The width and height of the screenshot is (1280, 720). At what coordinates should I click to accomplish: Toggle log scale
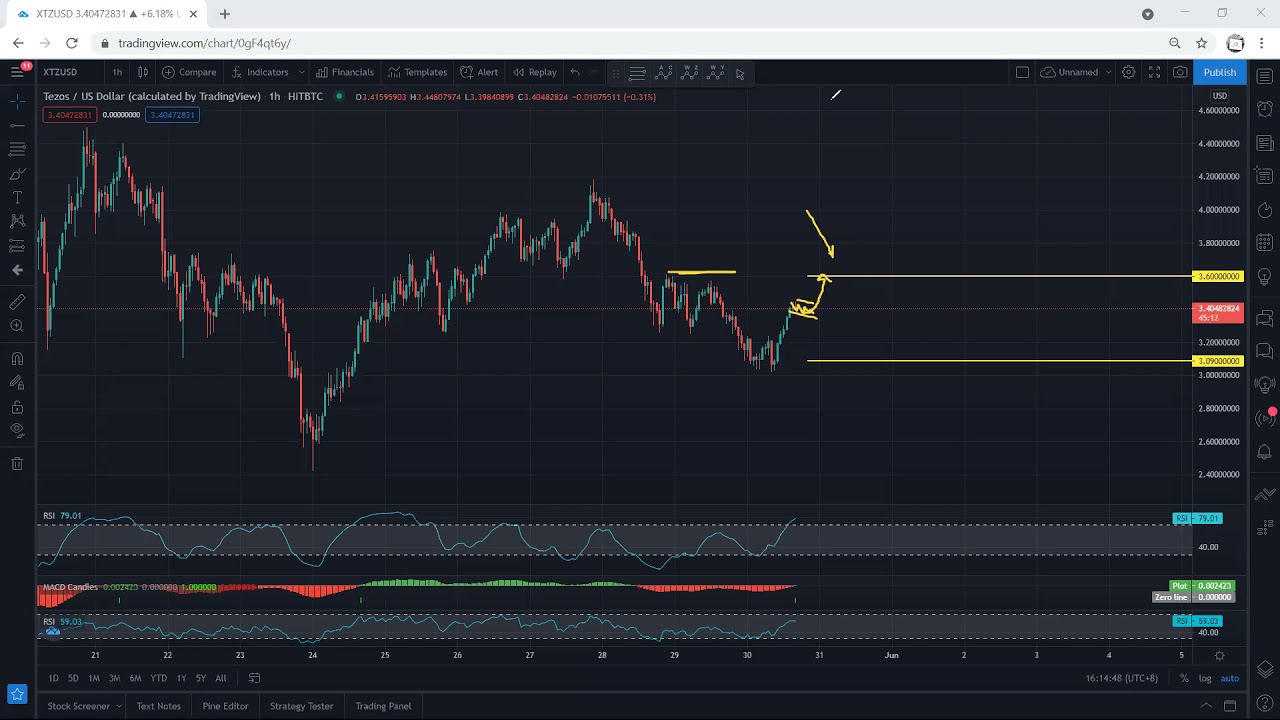(x=1205, y=678)
